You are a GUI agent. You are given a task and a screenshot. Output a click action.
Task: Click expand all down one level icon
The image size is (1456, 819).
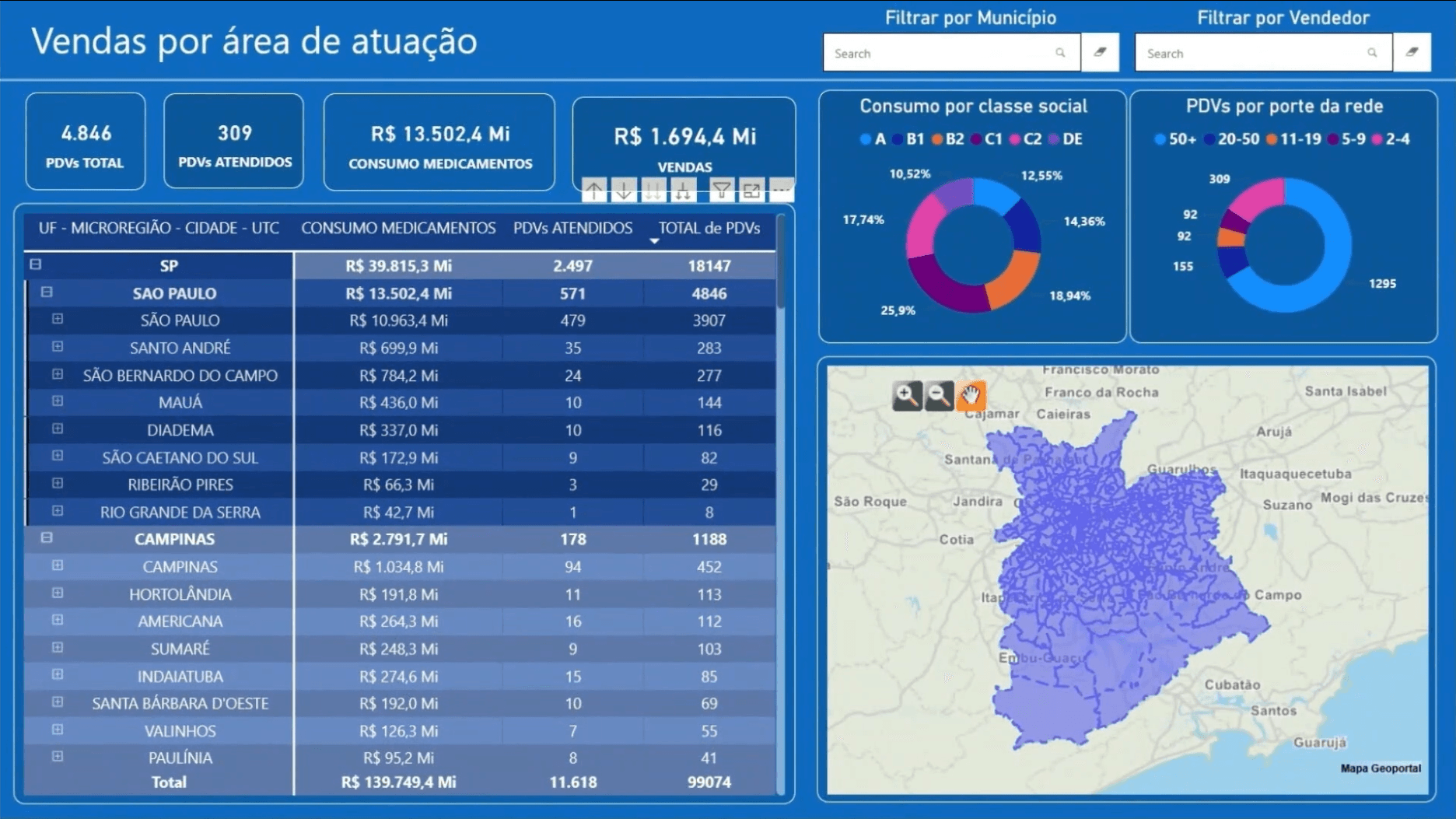(x=683, y=191)
